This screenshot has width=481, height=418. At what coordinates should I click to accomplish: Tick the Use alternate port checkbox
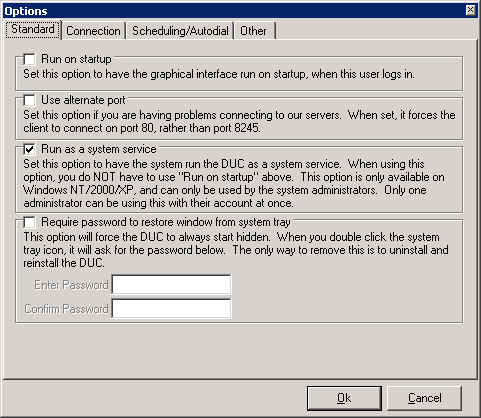click(29, 100)
